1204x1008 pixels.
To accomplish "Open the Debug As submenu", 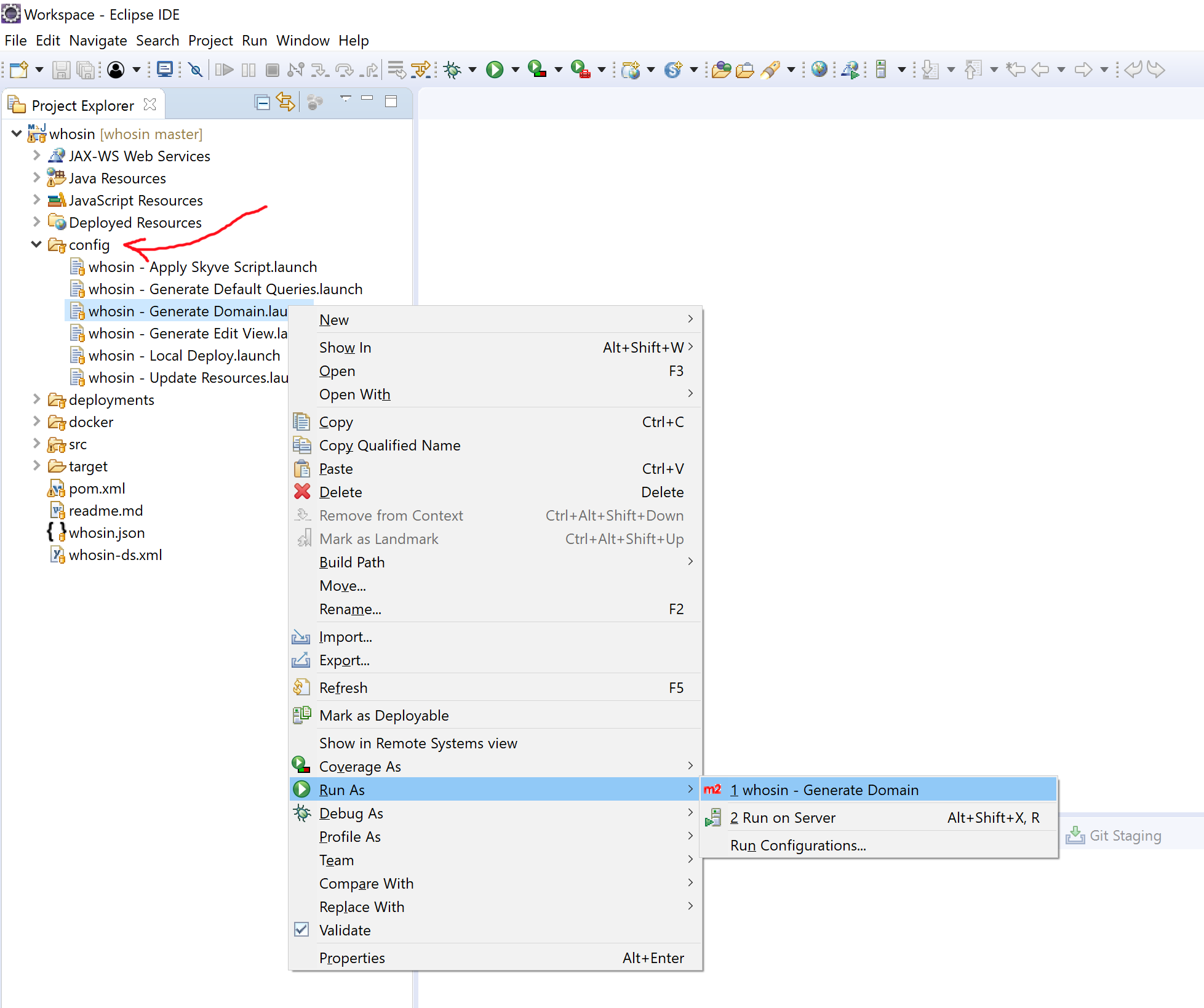I will pyautogui.click(x=495, y=813).
